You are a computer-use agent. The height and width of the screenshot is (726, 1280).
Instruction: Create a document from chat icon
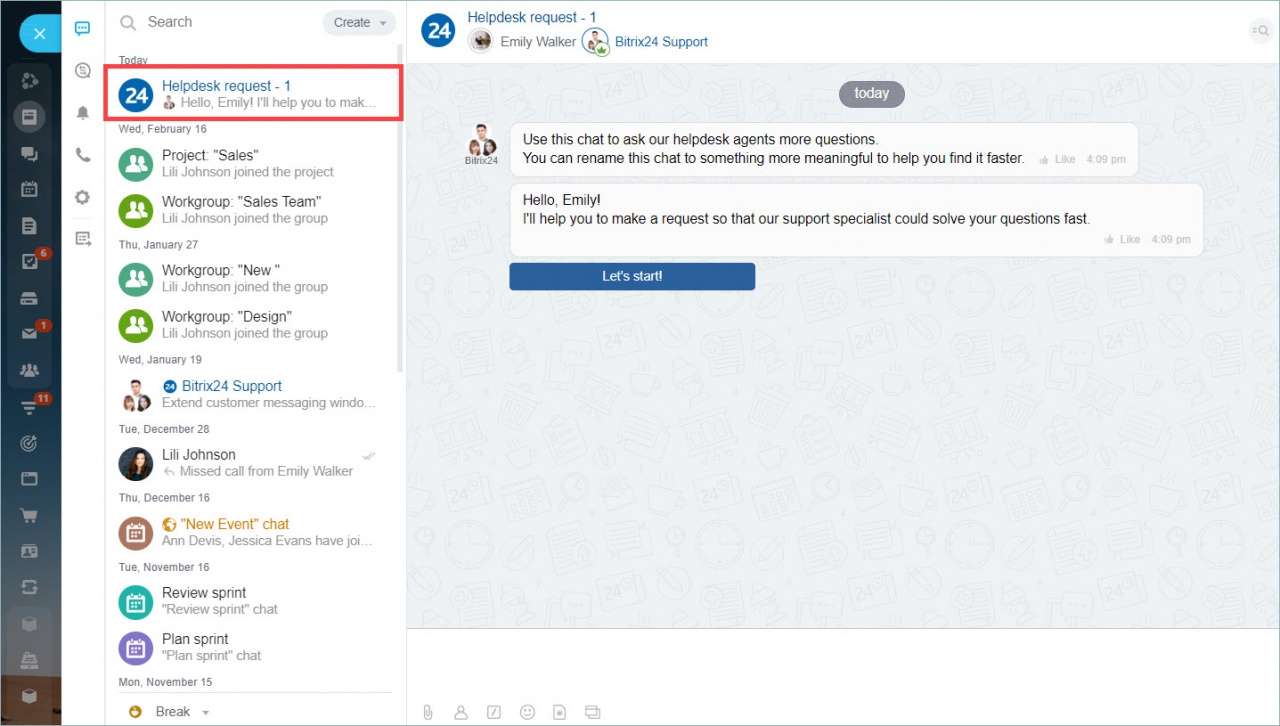560,712
